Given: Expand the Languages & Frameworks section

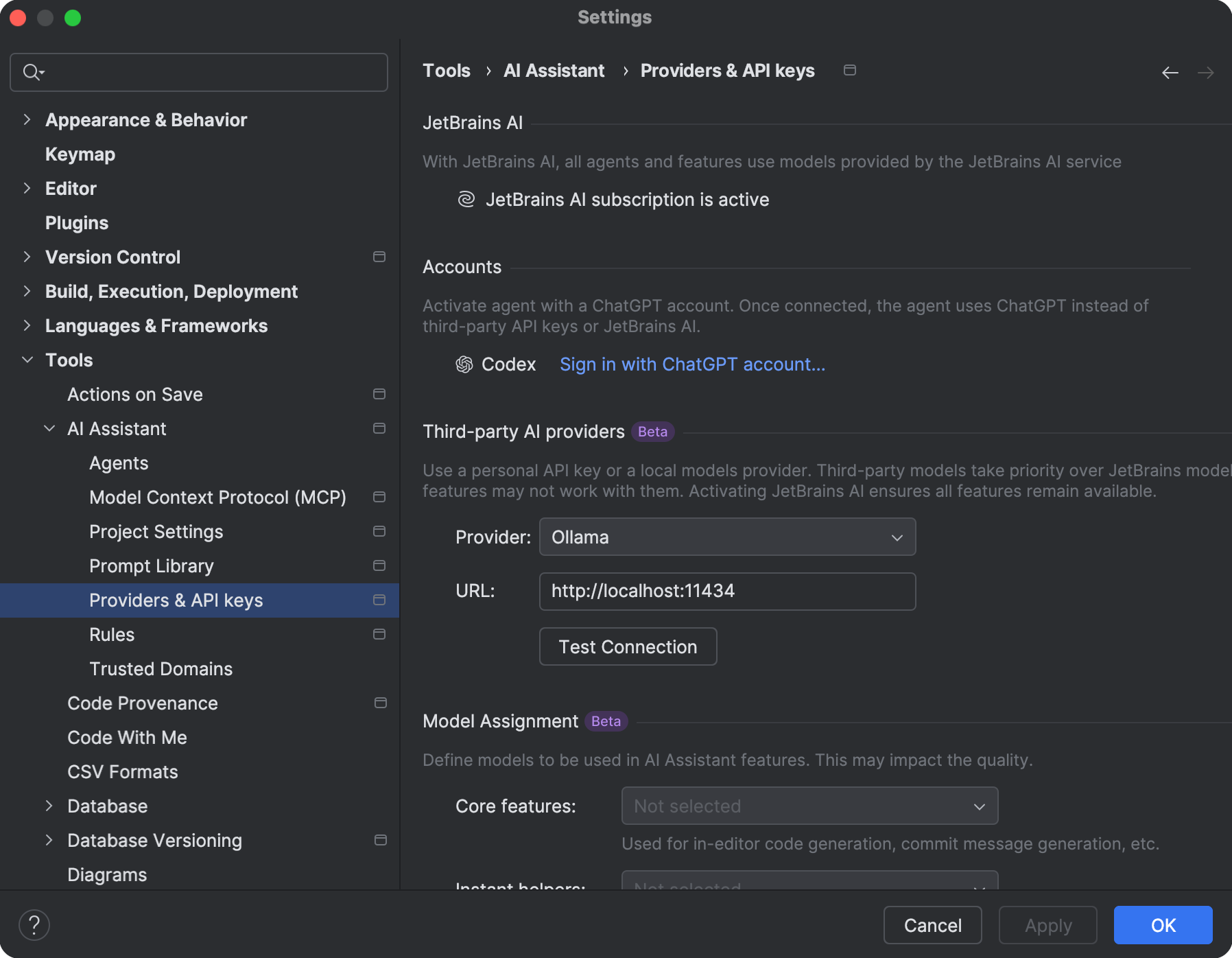Looking at the screenshot, I should click(x=27, y=325).
